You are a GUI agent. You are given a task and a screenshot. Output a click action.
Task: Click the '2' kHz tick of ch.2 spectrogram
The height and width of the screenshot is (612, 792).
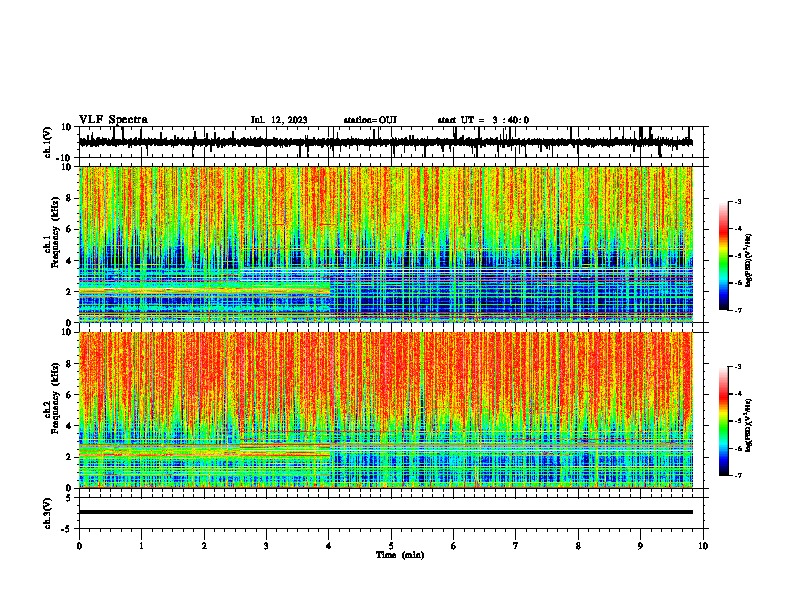(69, 457)
